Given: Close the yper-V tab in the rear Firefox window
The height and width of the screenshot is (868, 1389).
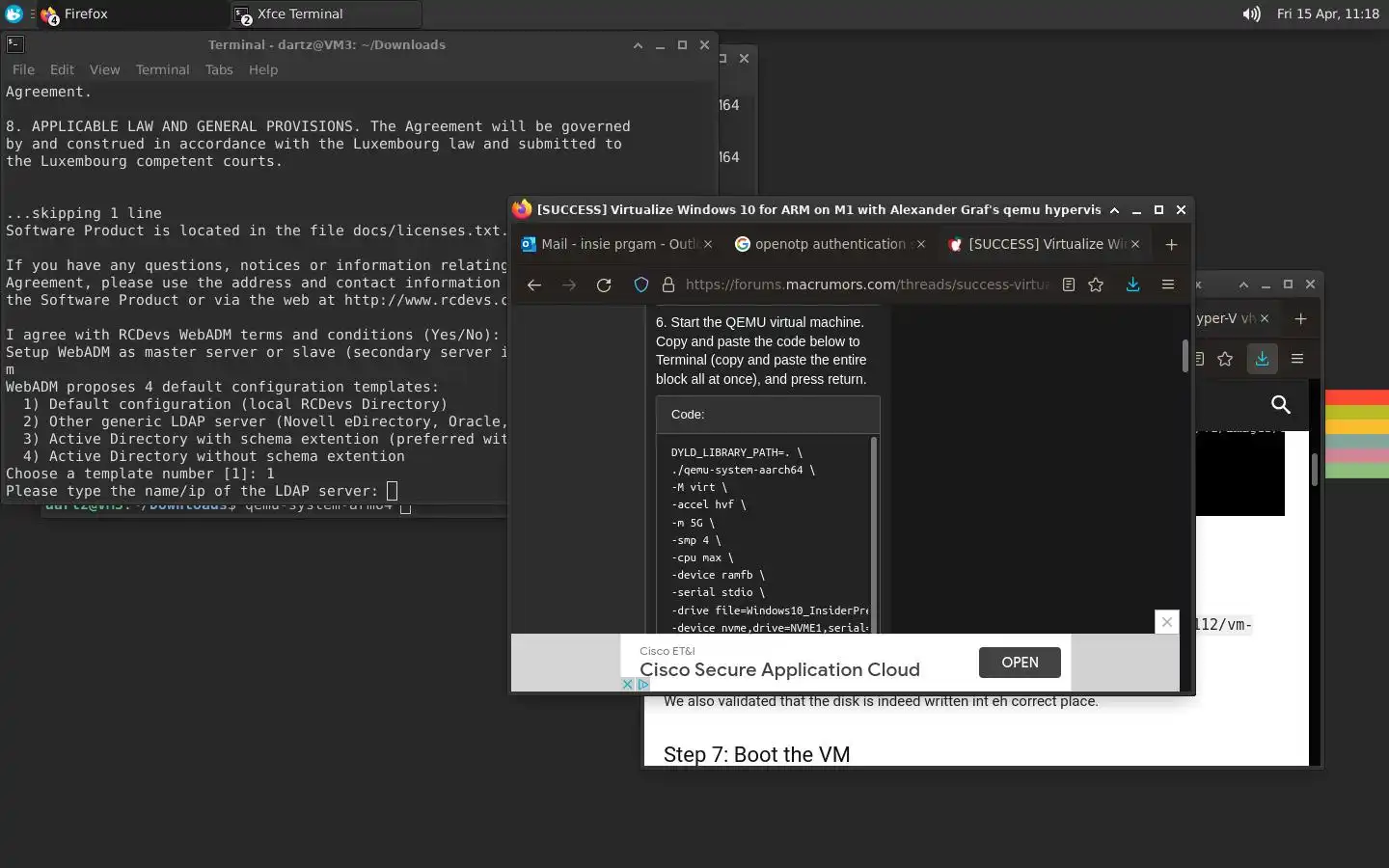Looking at the screenshot, I should 1265,318.
